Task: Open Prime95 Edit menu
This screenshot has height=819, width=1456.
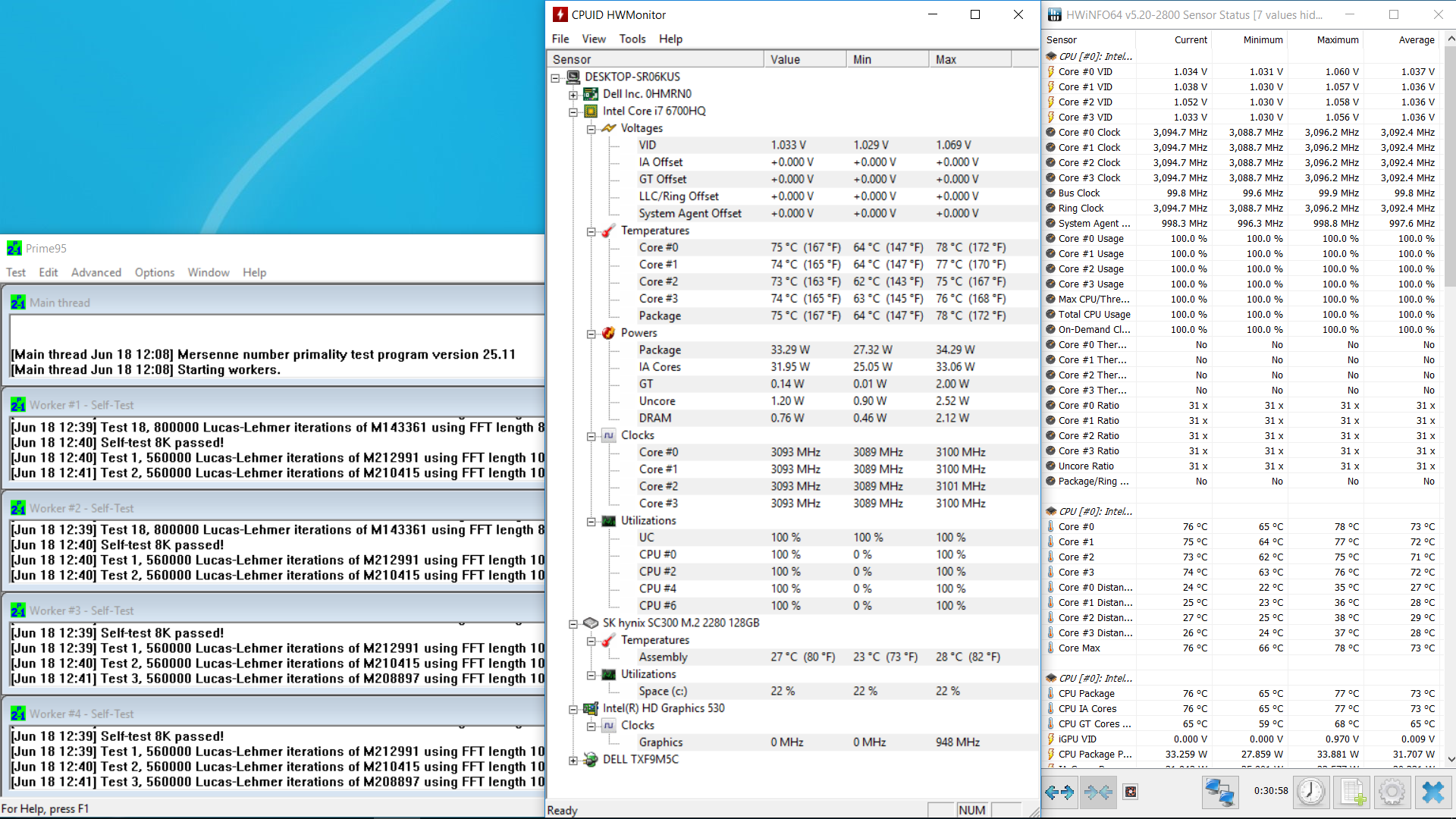Action: tap(49, 272)
